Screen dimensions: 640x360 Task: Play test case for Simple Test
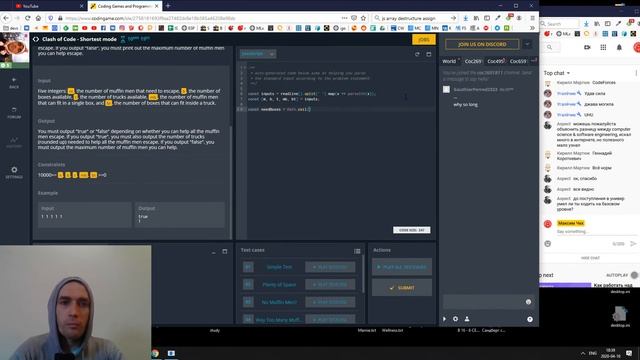tap(330, 267)
